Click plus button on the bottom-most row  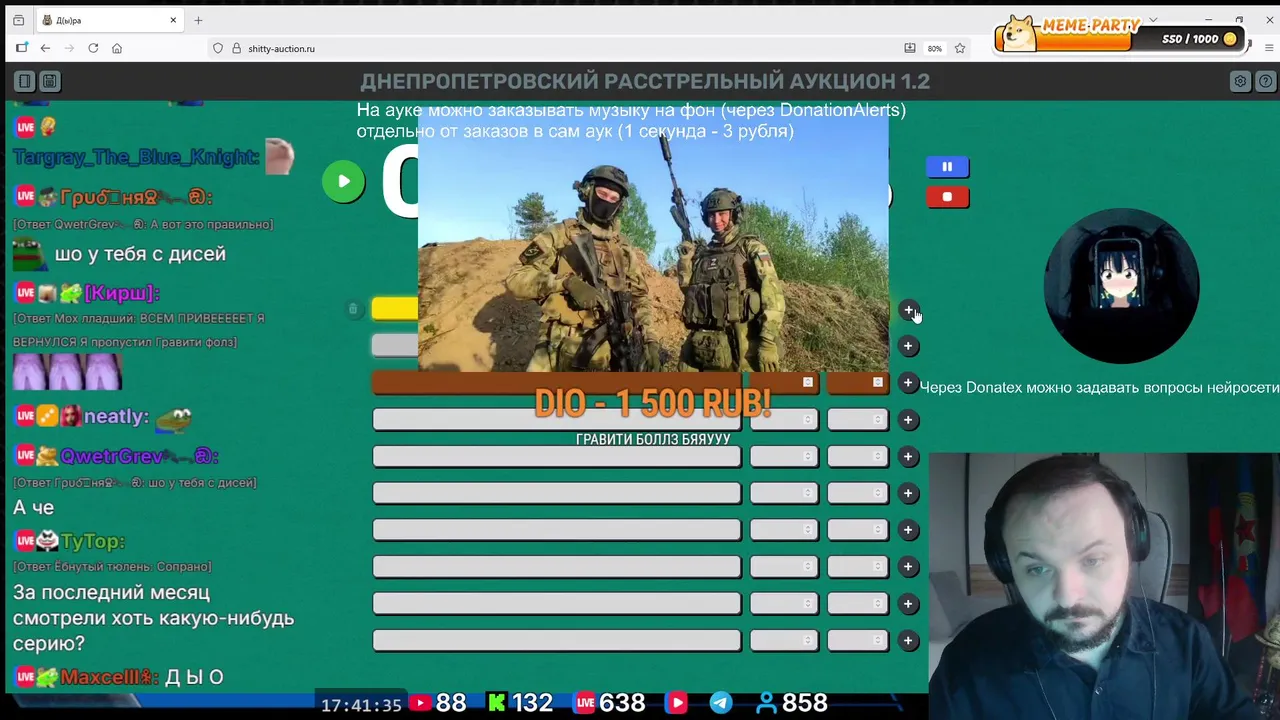click(908, 640)
